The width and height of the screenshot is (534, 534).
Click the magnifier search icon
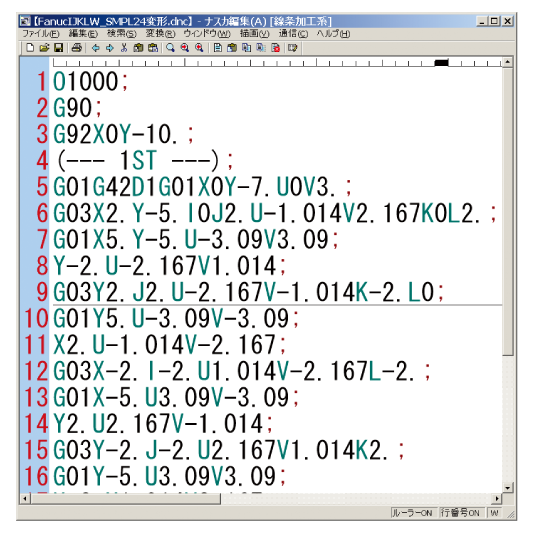pos(170,48)
